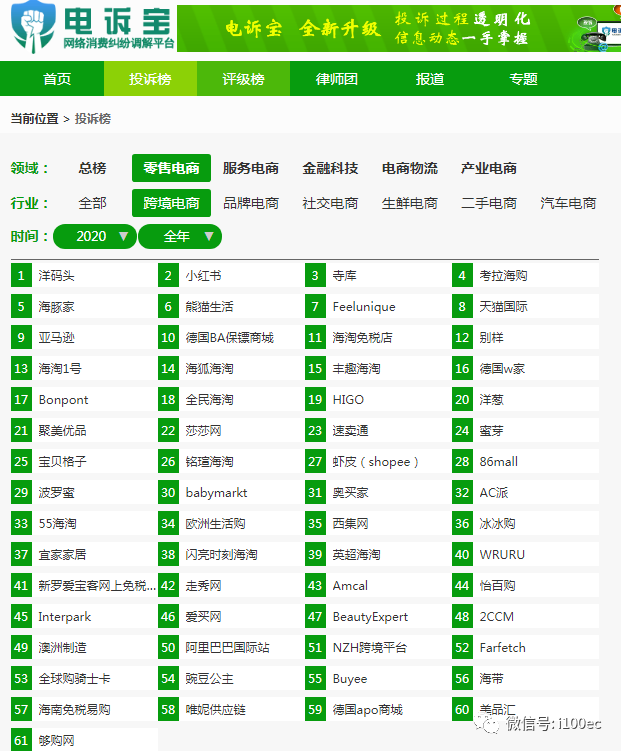Open the 海淘免税店 entry

tap(378, 338)
